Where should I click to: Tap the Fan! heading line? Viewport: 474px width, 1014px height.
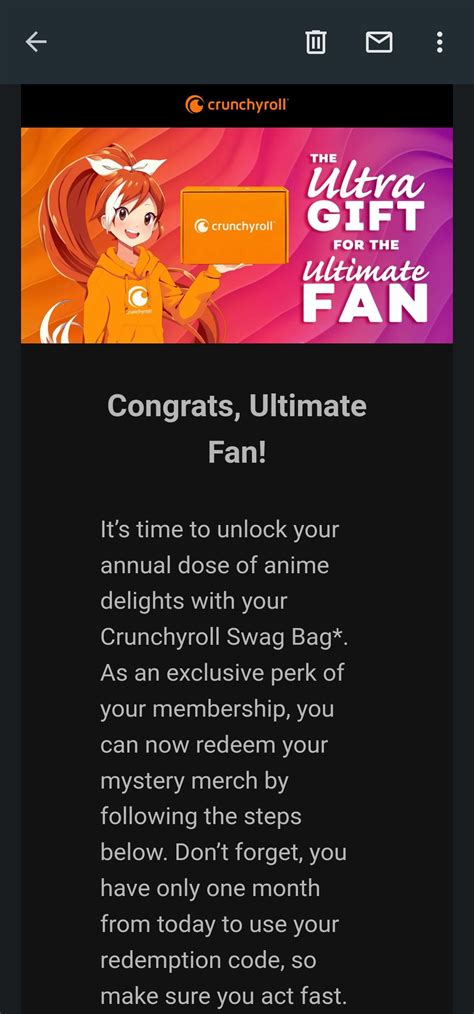click(237, 453)
